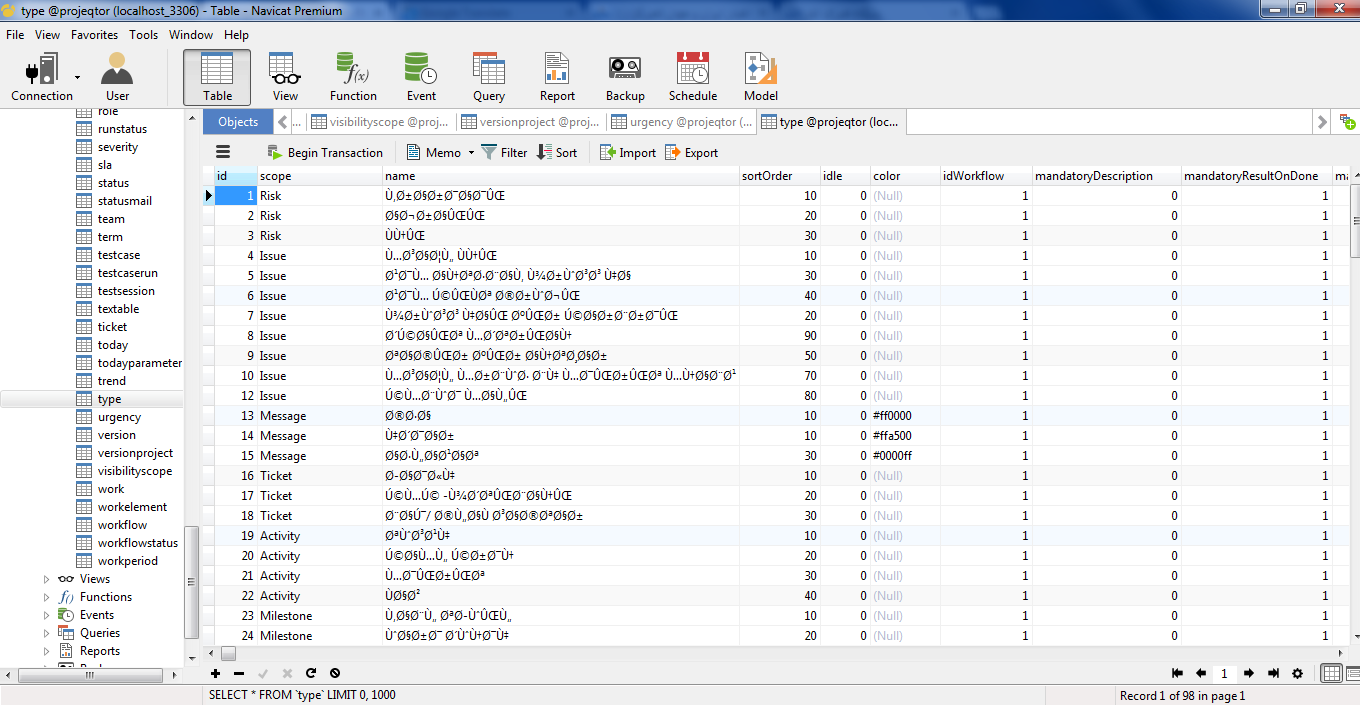Open the Tools menu
1360x708 pixels.
tap(143, 35)
